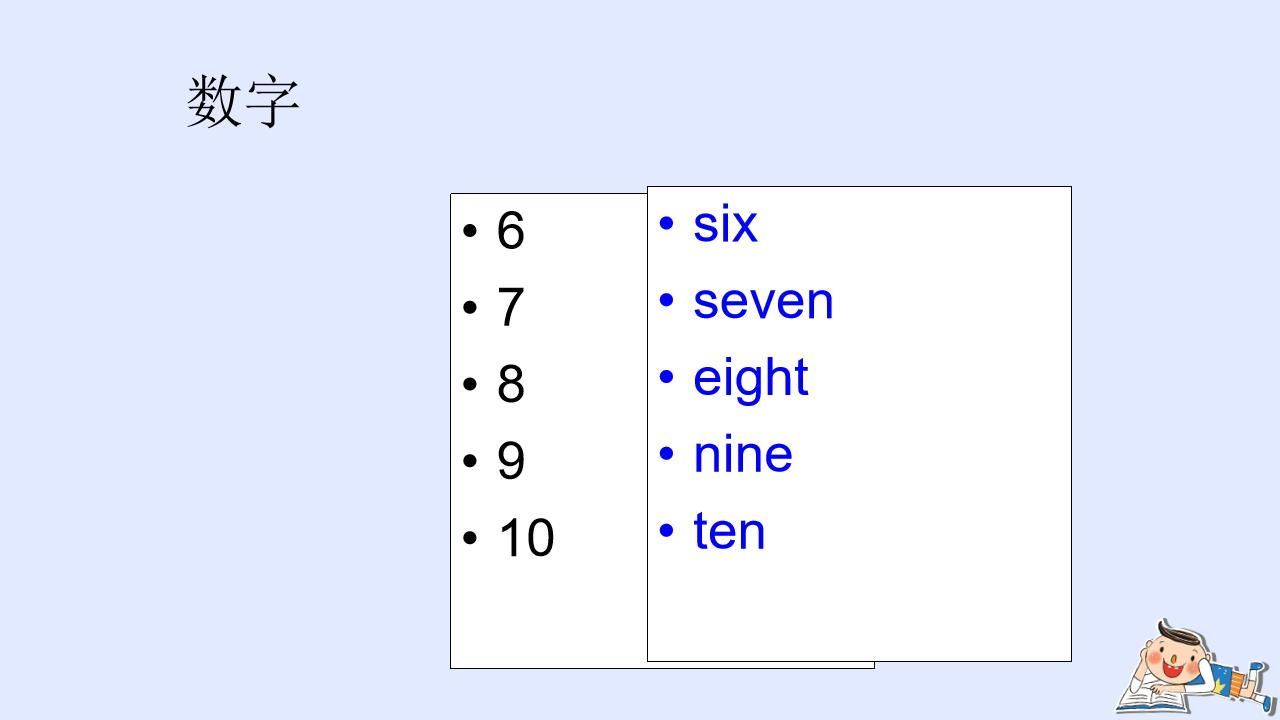Click the bullet point before six
The image size is (1280, 720).
[x=667, y=225]
